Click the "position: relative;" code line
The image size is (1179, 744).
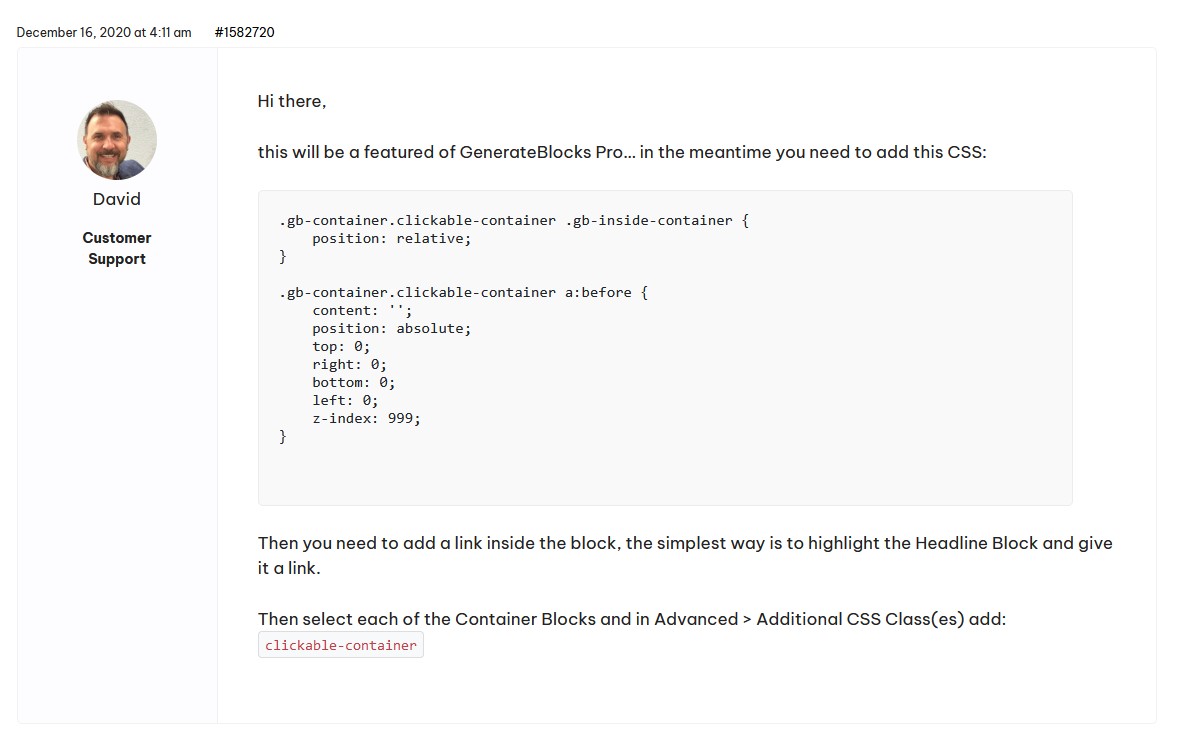tap(391, 238)
